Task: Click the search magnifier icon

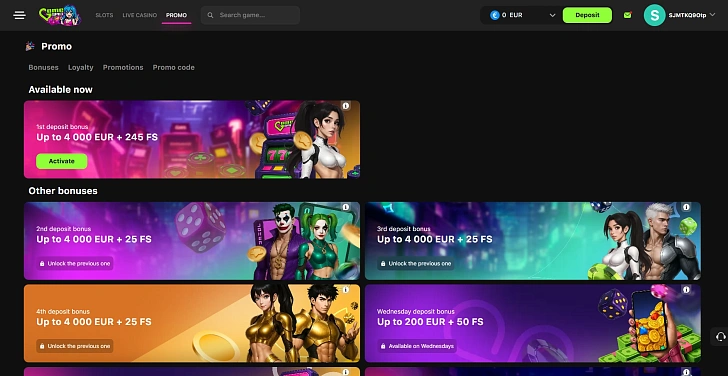Action: click(x=210, y=15)
